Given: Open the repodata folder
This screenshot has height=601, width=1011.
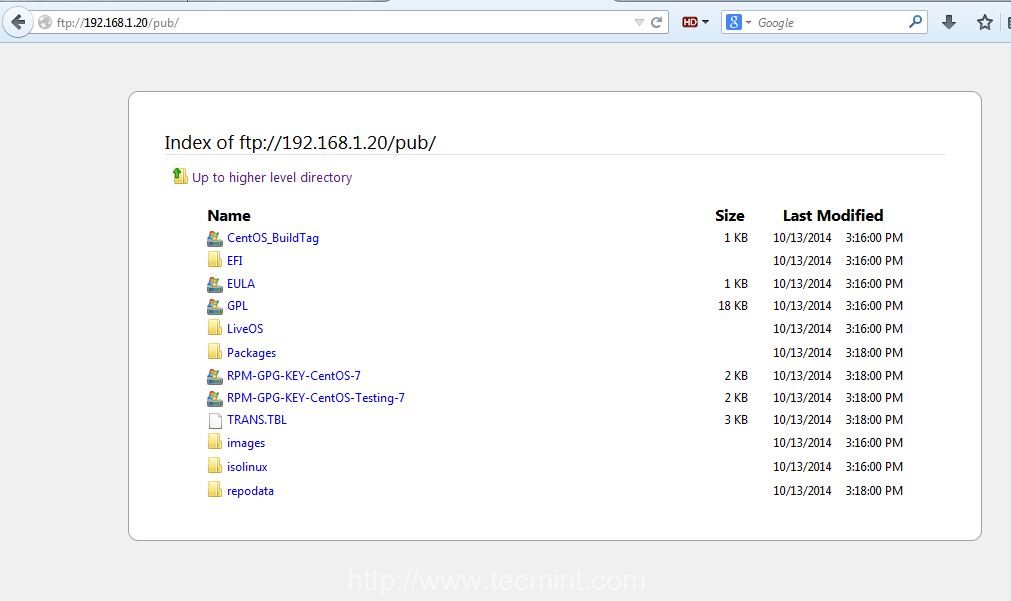Looking at the screenshot, I should click(x=249, y=490).
